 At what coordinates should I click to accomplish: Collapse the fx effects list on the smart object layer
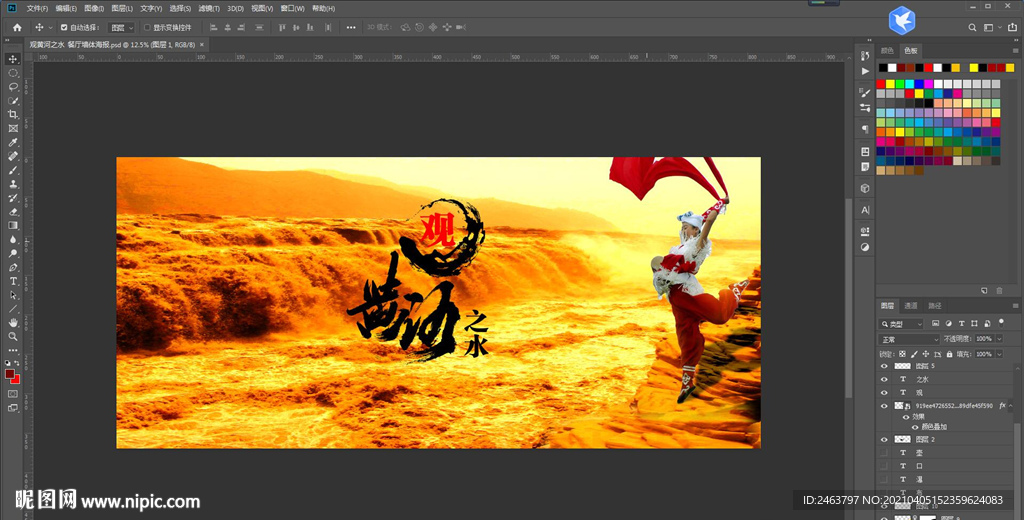click(1013, 406)
